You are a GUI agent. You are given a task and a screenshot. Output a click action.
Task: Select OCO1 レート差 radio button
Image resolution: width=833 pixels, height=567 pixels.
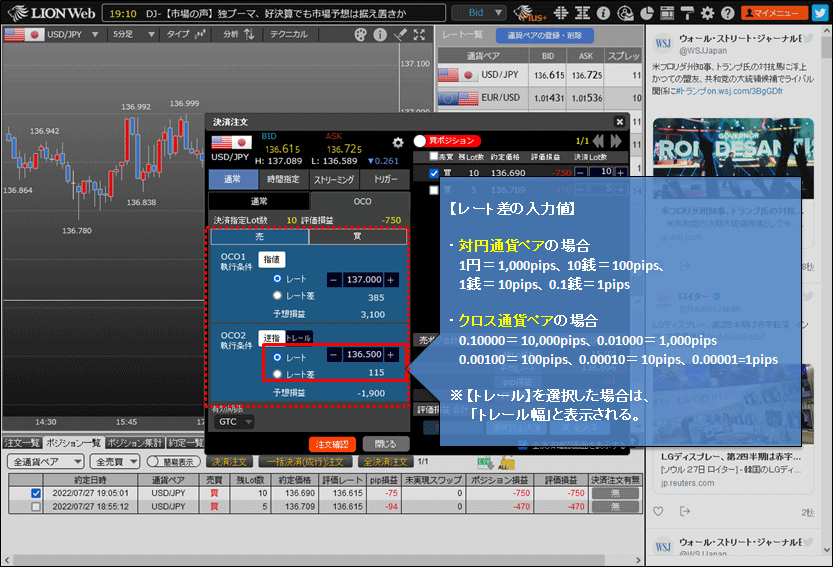coord(277,295)
